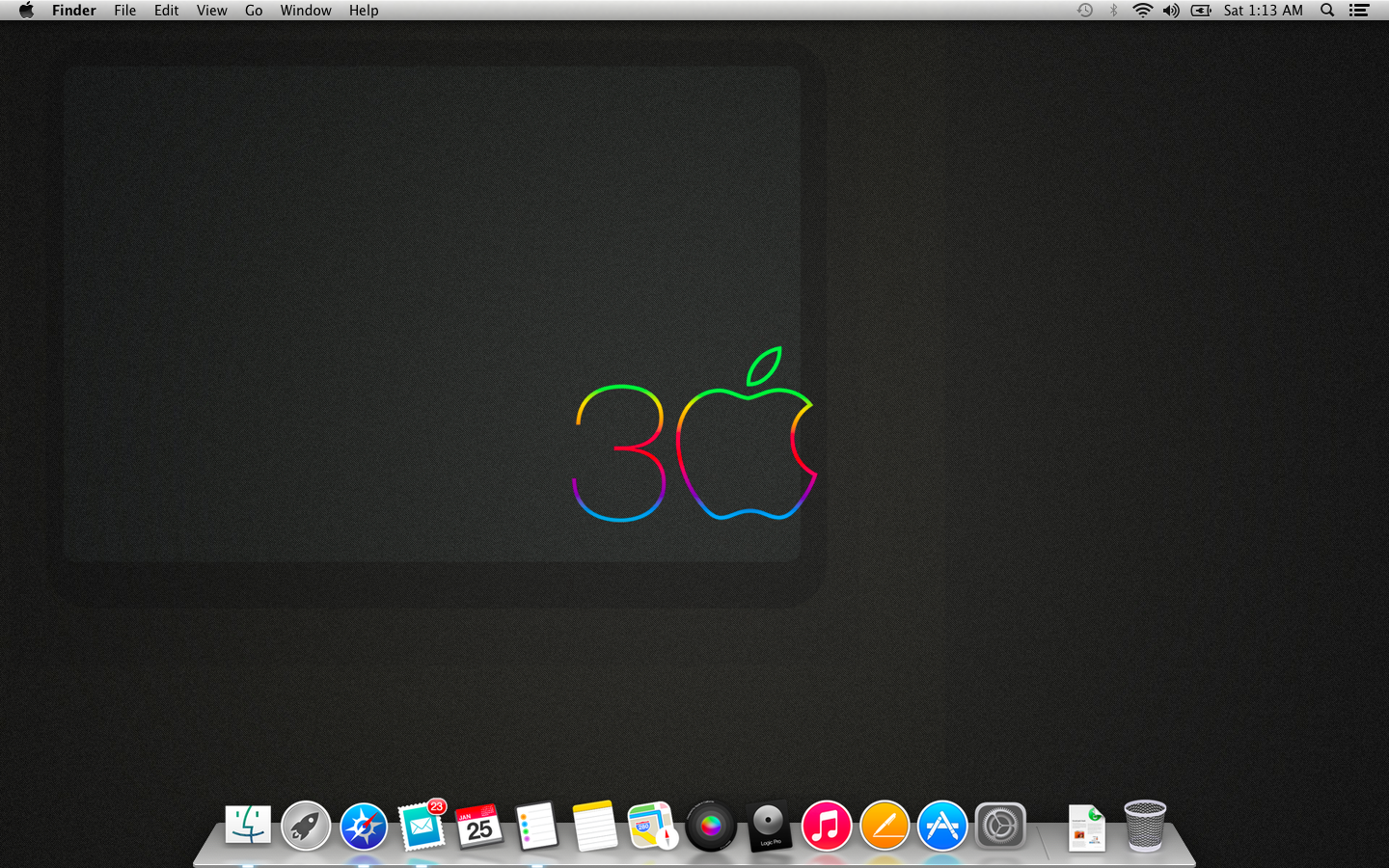The image size is (1389, 868).
Task: Open Finder from the Dock
Action: [x=248, y=826]
